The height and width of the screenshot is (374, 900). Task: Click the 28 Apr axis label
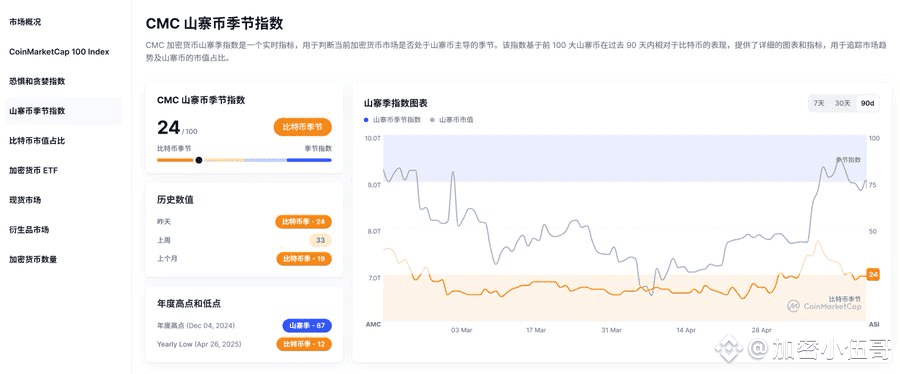point(762,330)
